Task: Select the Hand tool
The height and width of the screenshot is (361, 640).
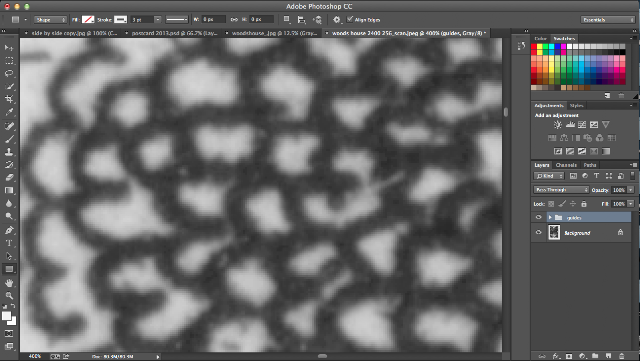Action: pyautogui.click(x=9, y=283)
